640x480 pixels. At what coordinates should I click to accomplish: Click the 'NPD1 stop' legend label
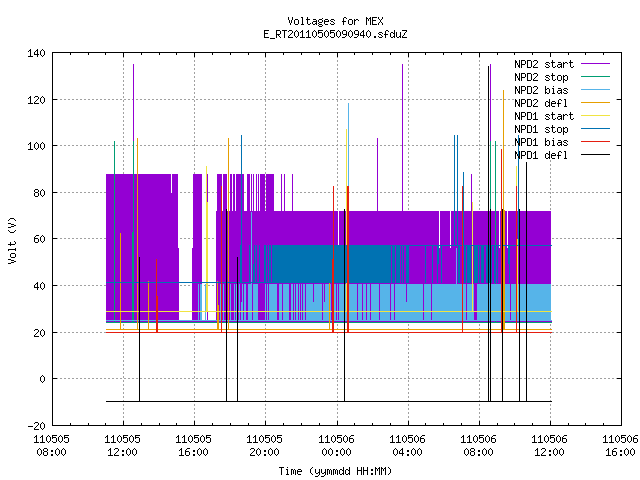coord(541,129)
